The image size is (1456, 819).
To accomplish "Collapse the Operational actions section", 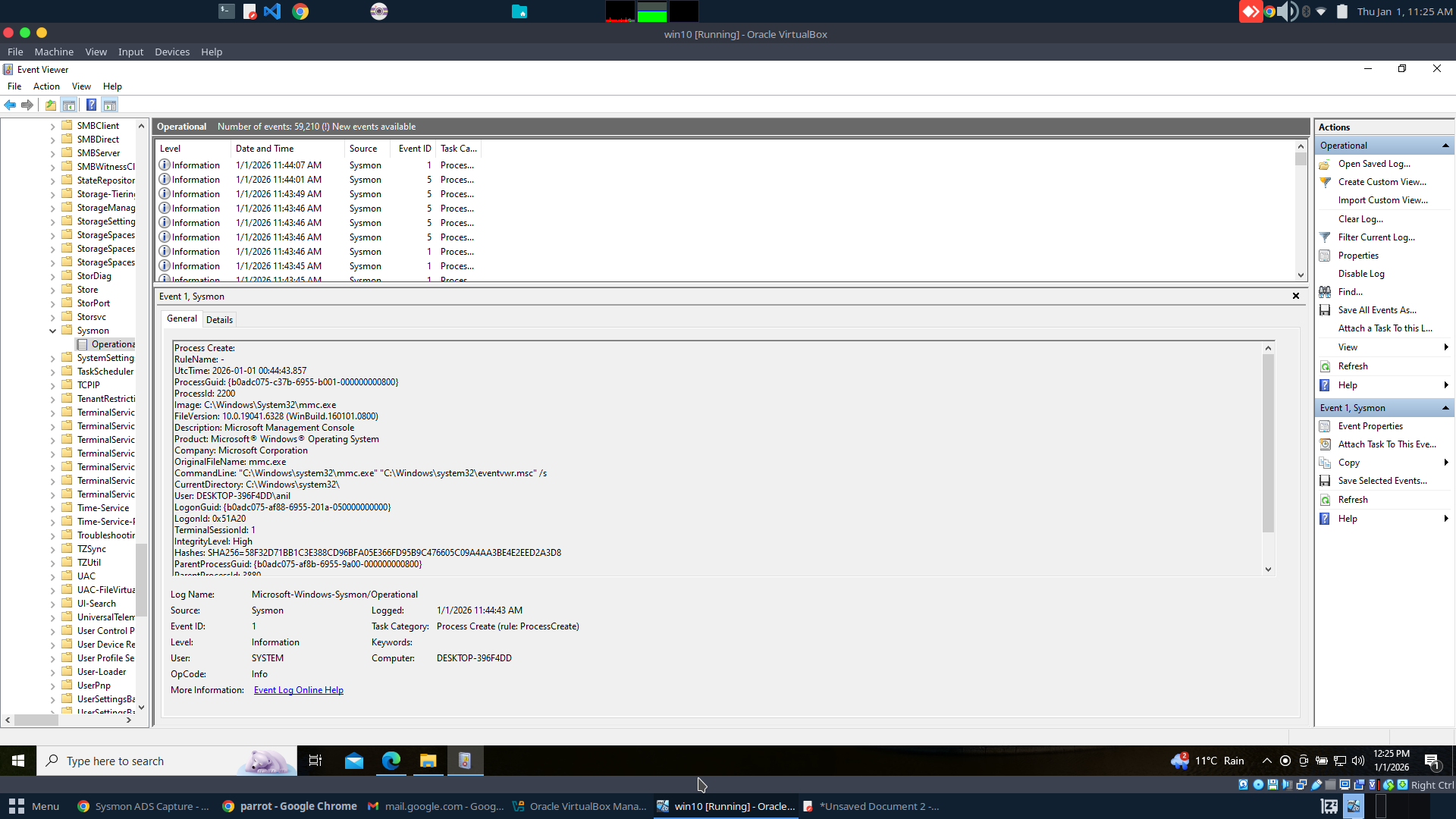I will [1445, 146].
